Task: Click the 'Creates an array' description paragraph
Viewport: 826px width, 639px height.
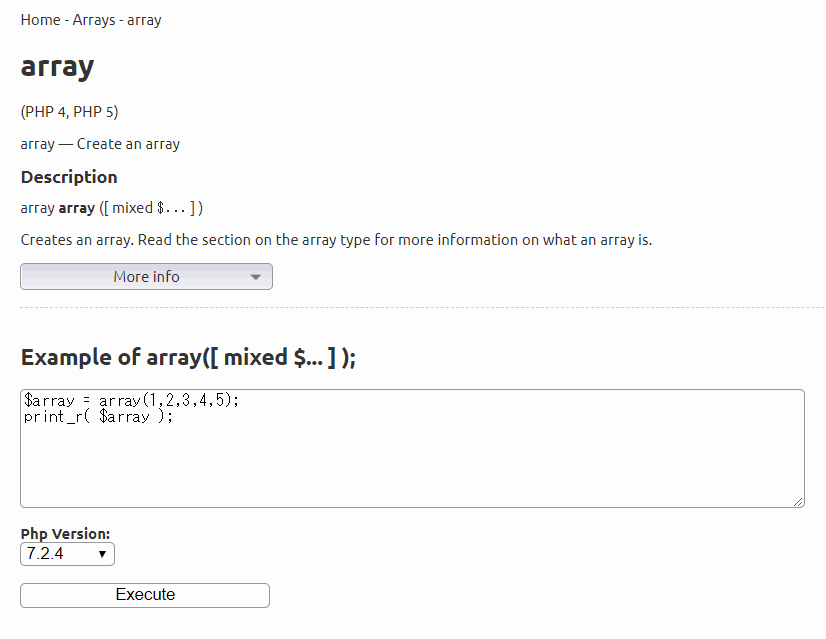Action: click(x=336, y=240)
